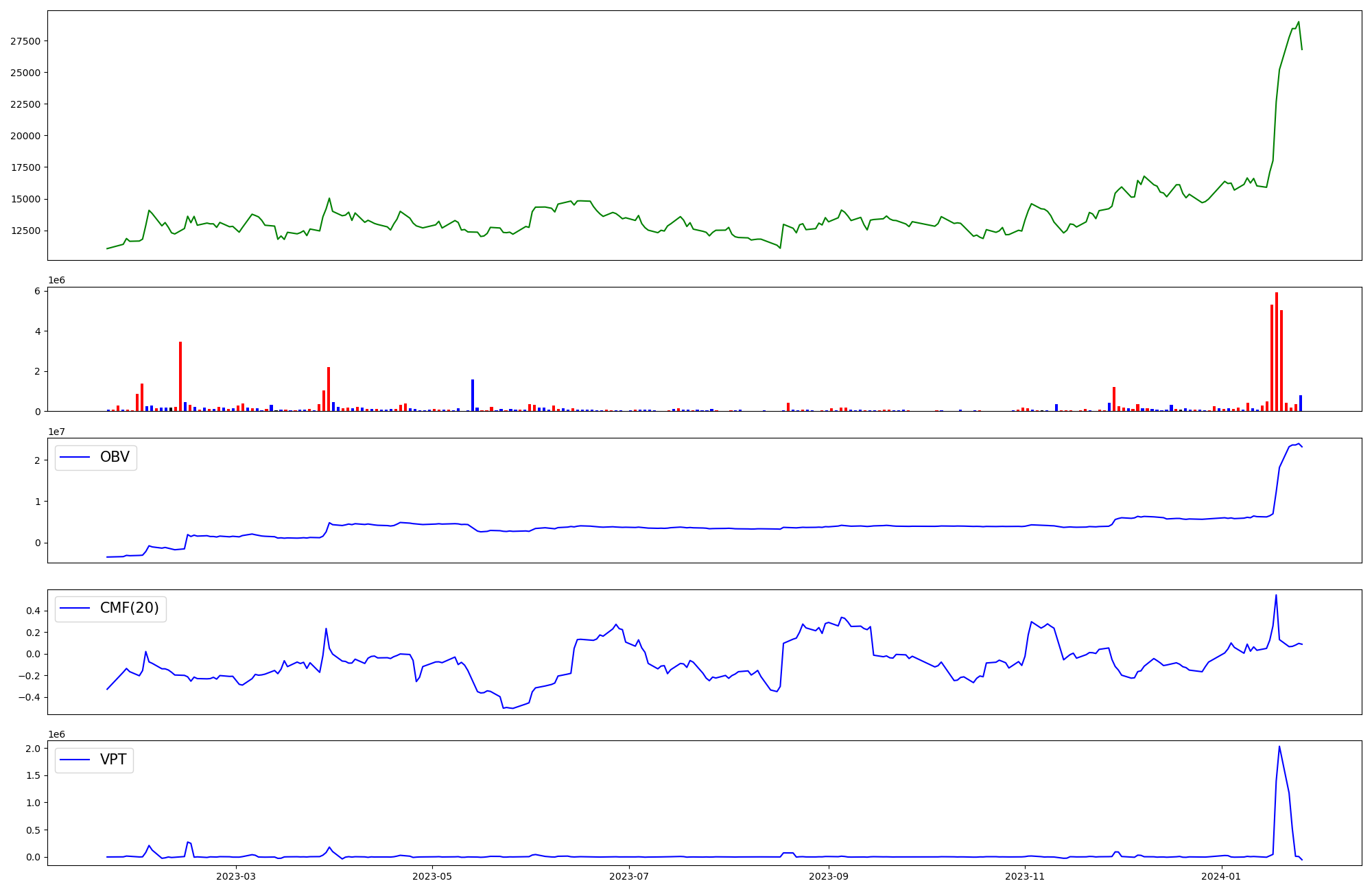Select the 2023-09 x-axis date label
This screenshot has width=1372, height=892.
pos(829,876)
